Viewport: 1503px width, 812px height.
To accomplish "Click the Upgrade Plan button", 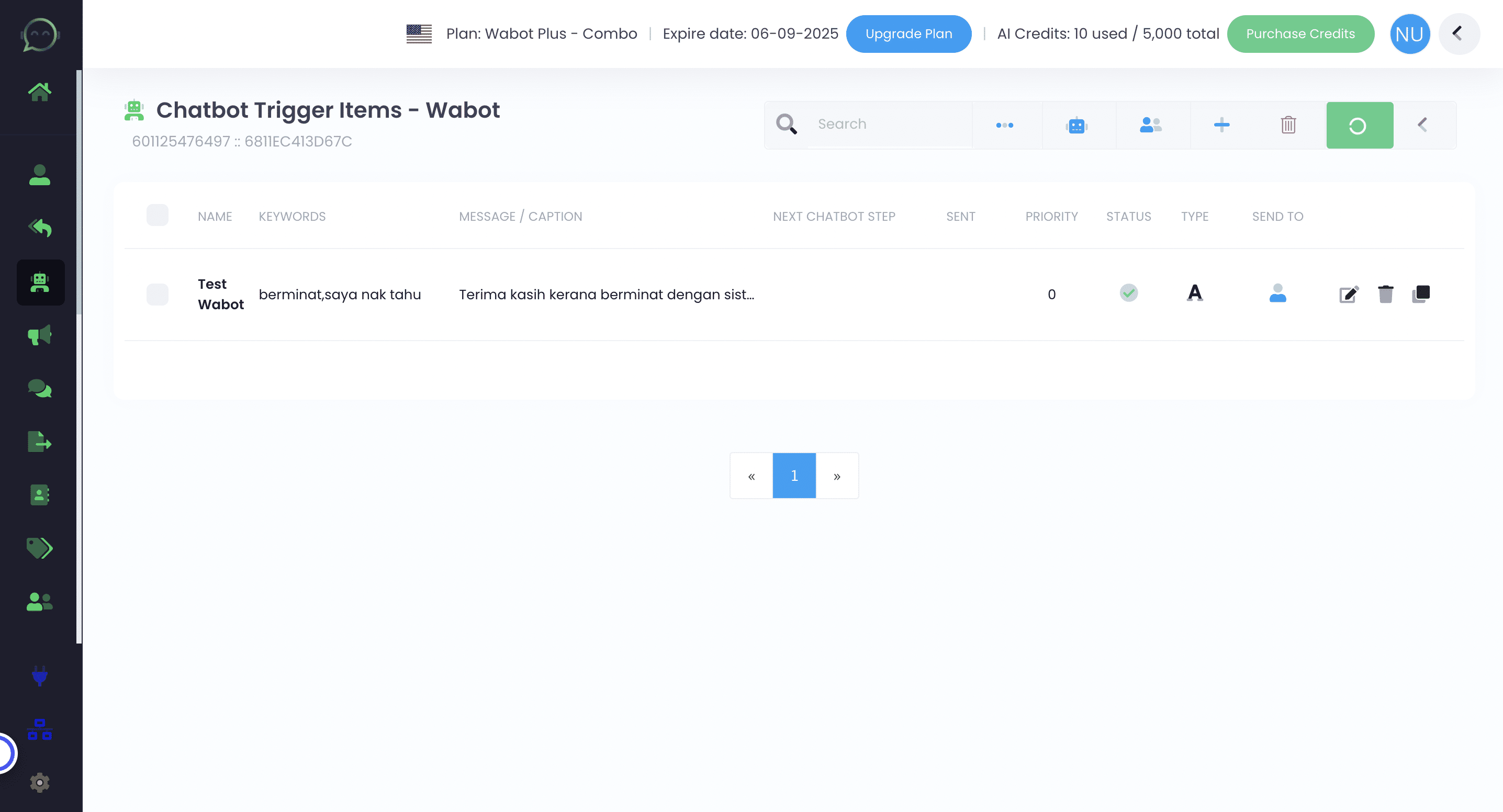I will tap(908, 34).
